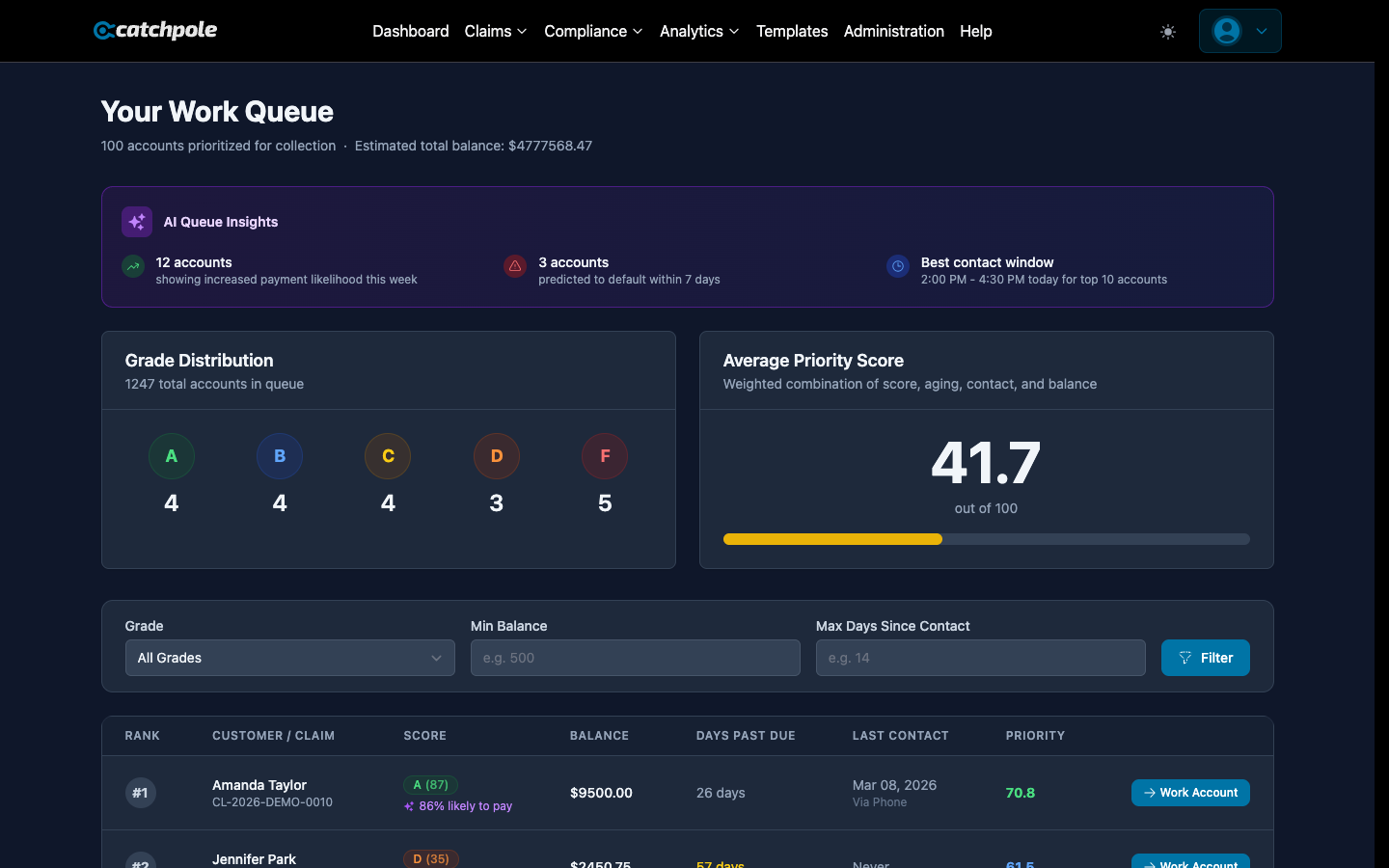The height and width of the screenshot is (868, 1389).
Task: Click Work Account for Amanda Taylor
Action: tap(1190, 792)
